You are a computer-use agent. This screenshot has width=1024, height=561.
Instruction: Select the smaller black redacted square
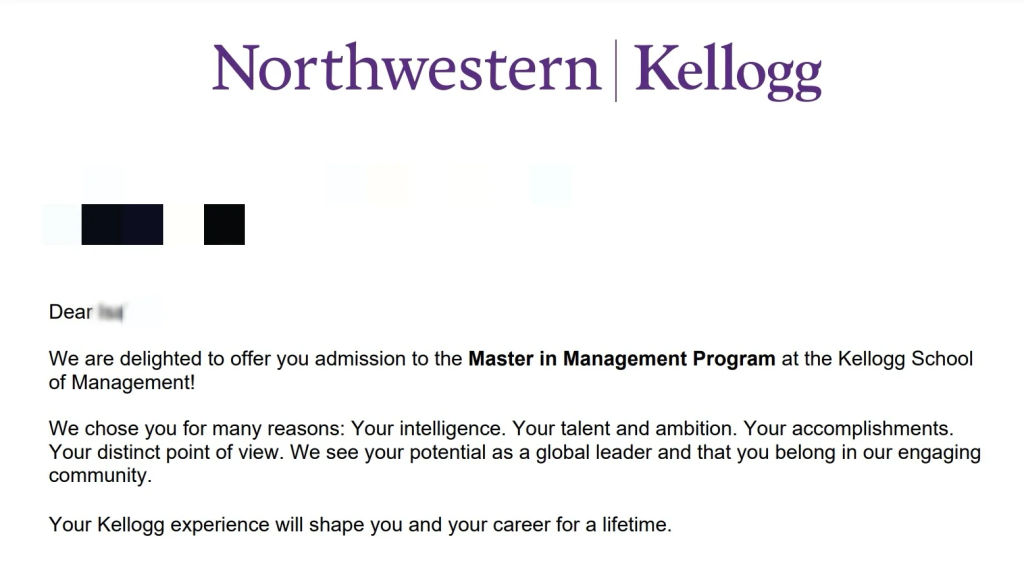tap(224, 224)
